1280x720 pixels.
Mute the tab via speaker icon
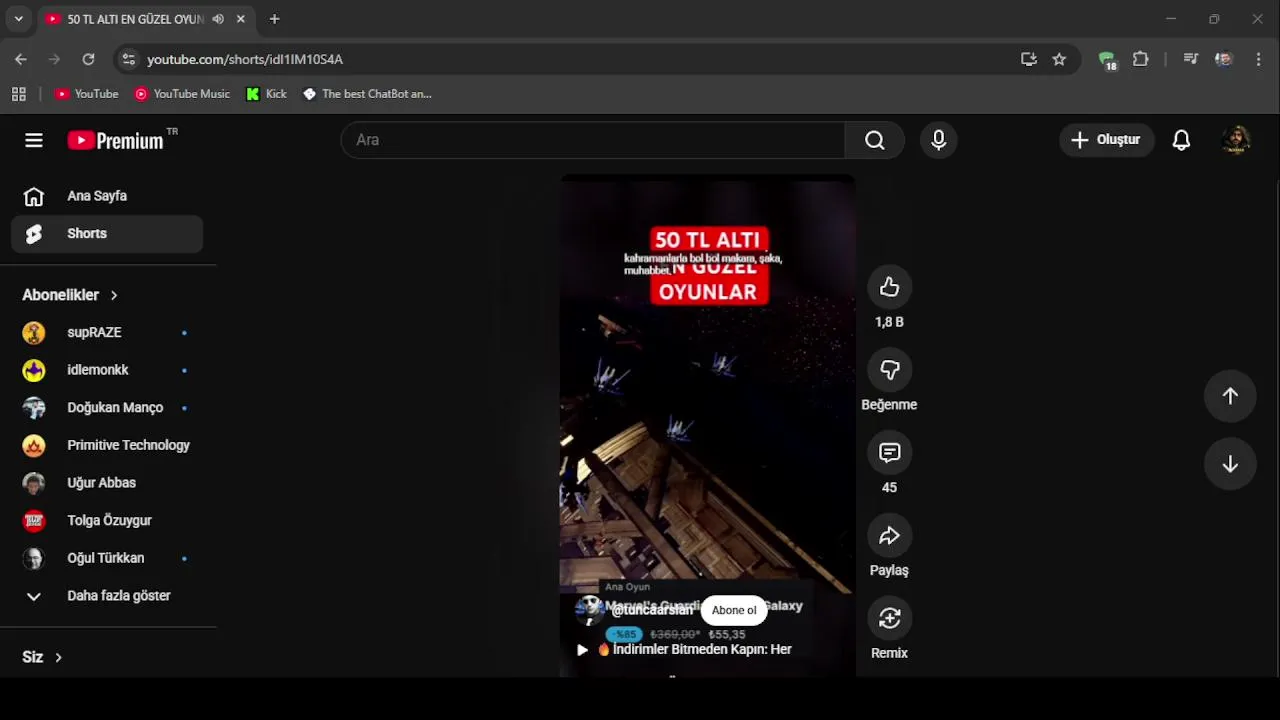tap(218, 19)
